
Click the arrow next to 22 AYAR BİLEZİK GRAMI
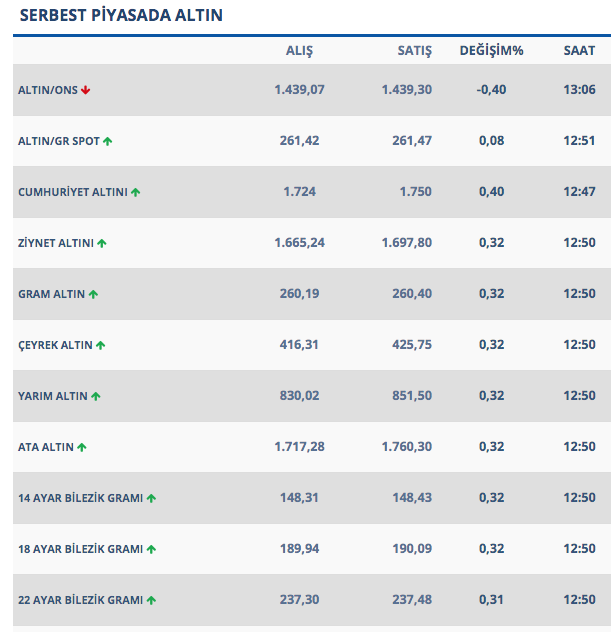(x=151, y=600)
